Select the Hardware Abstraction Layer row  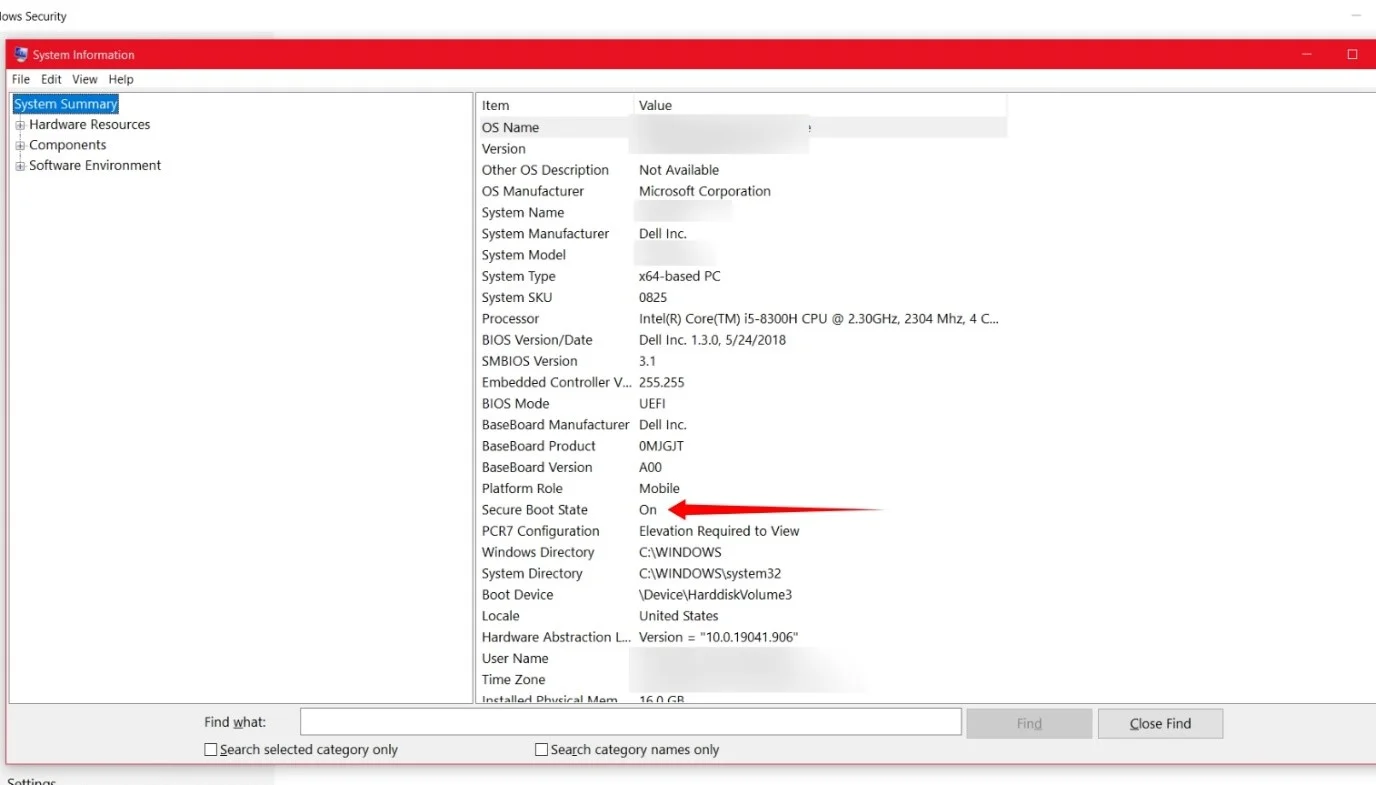click(x=742, y=637)
